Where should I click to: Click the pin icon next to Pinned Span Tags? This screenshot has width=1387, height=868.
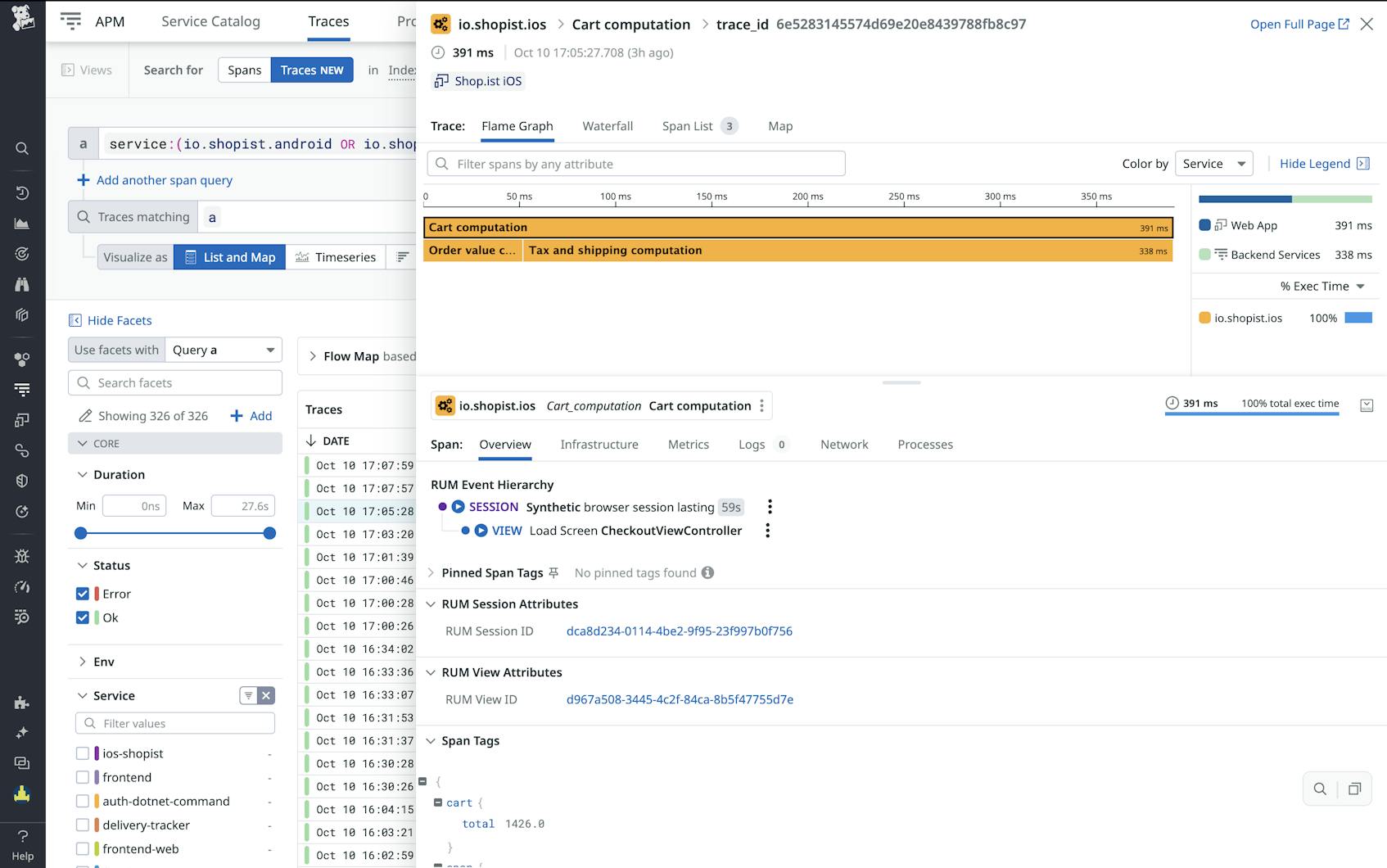[555, 572]
